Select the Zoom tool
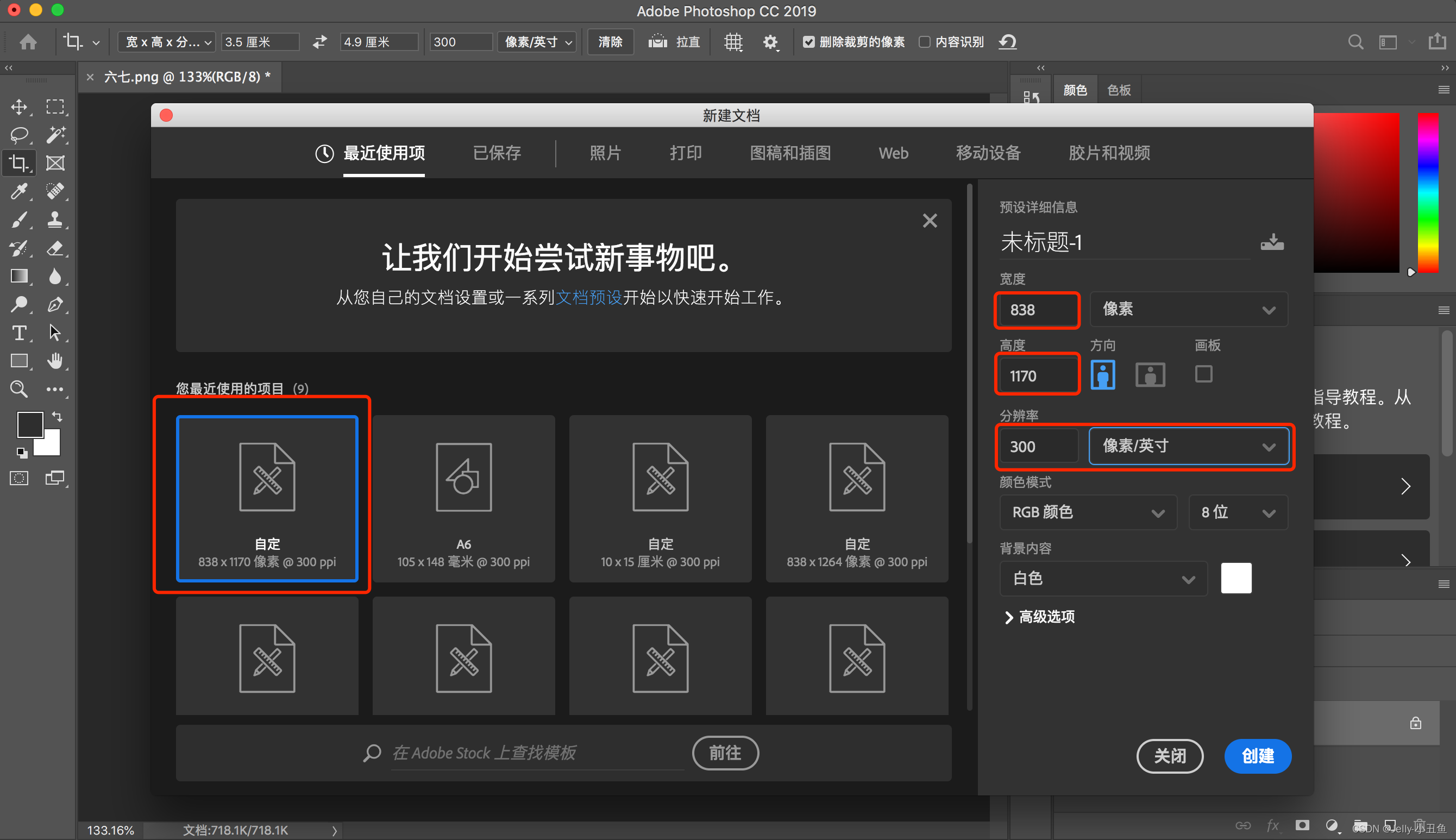This screenshot has width=1456, height=840. click(18, 389)
